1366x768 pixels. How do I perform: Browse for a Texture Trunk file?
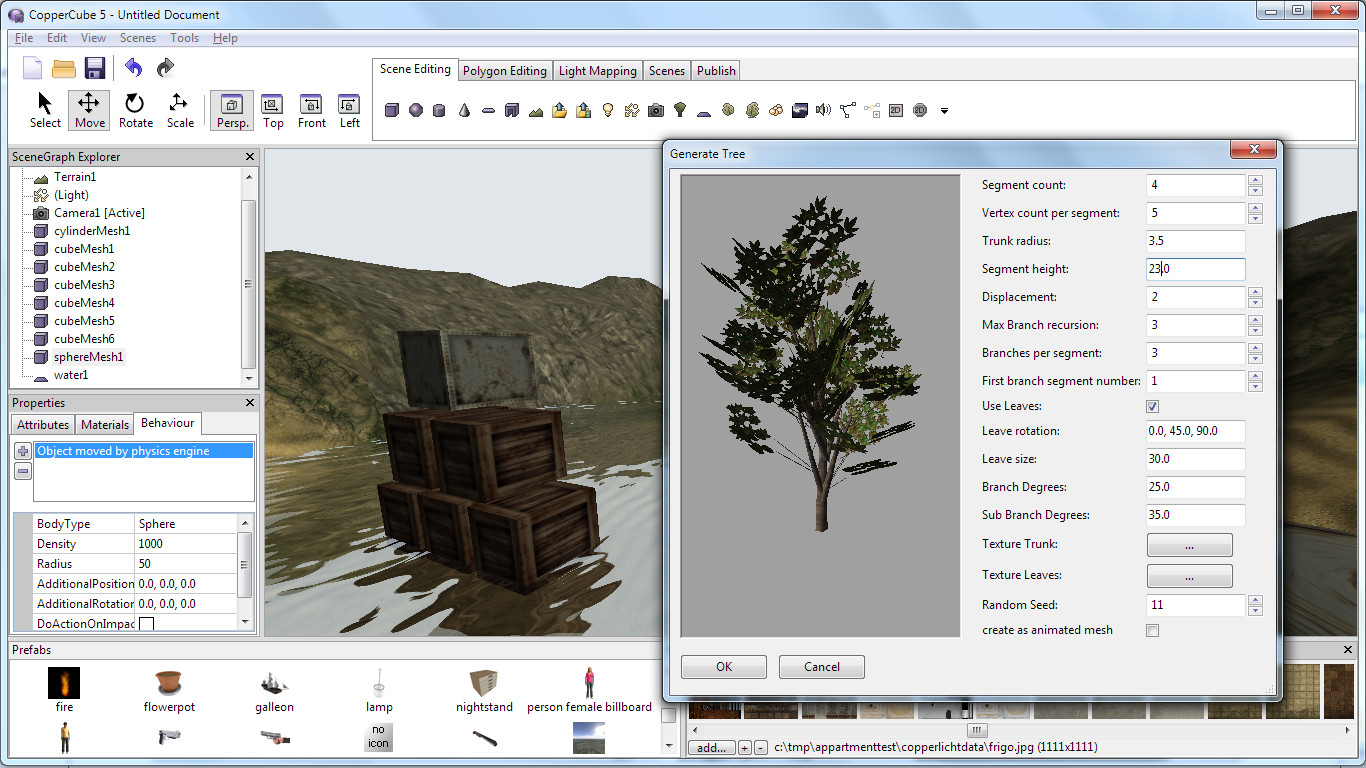tap(1189, 545)
